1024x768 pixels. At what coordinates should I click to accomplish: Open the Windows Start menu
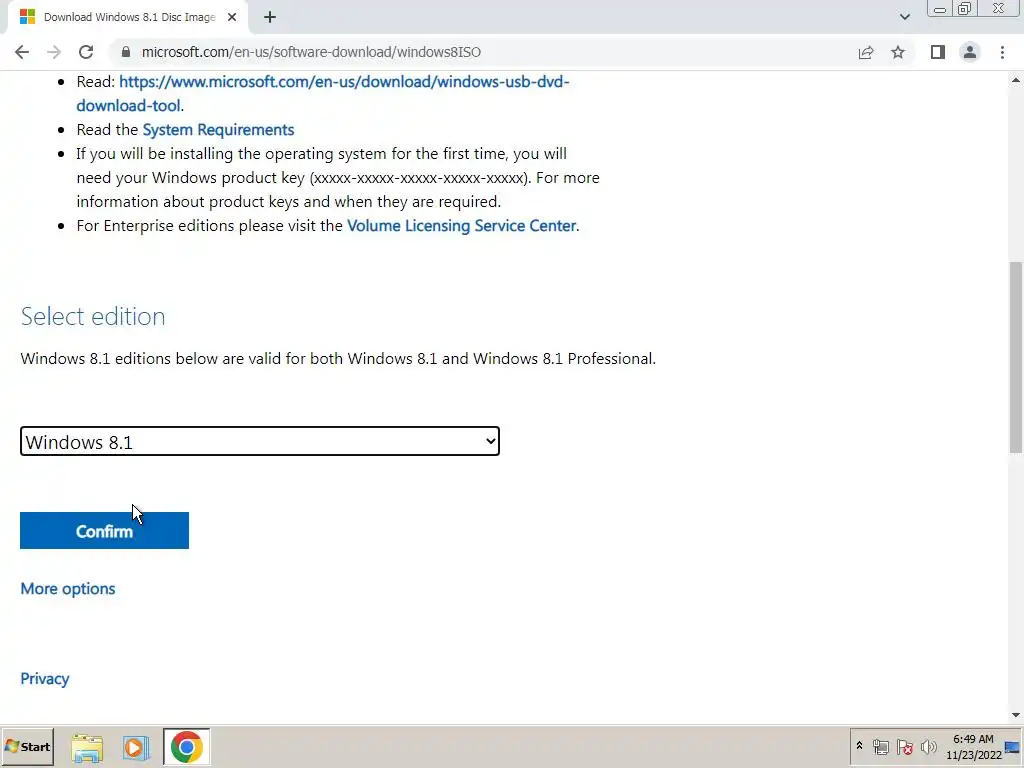[x=28, y=746]
